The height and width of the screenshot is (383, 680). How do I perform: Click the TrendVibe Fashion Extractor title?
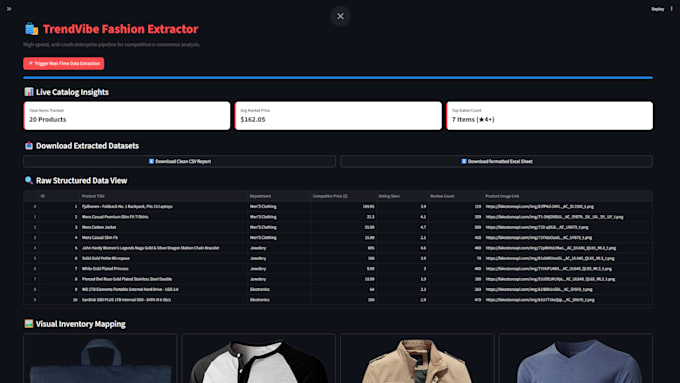pos(121,29)
